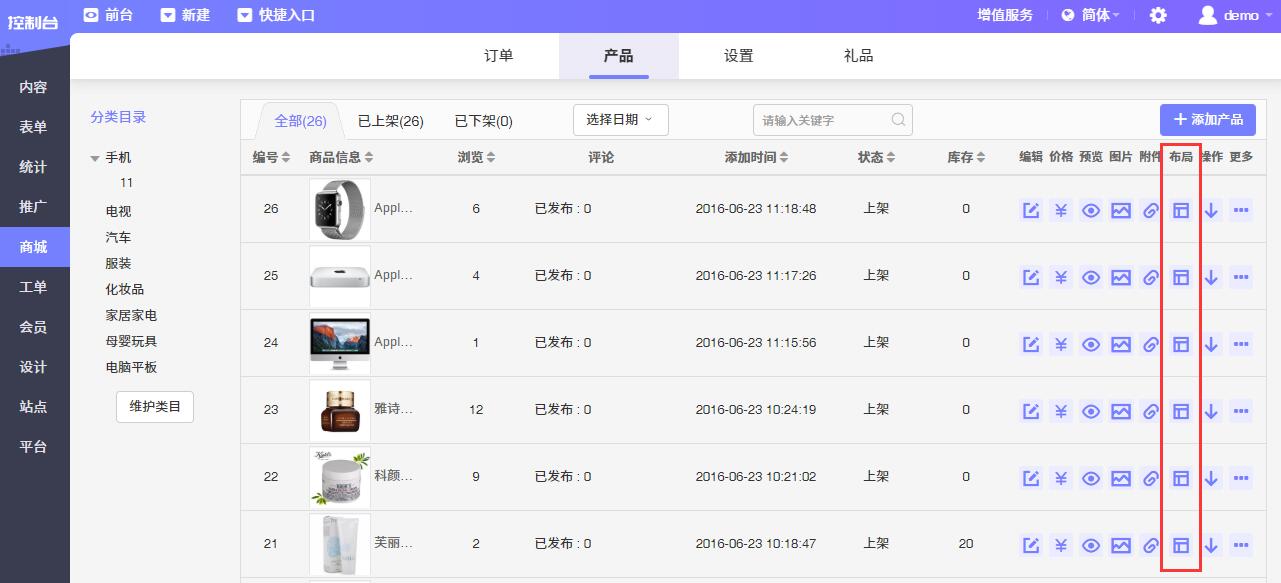This screenshot has height=583, width=1281.
Task: Select 母婴玩具 in the category tree
Action: point(131,341)
